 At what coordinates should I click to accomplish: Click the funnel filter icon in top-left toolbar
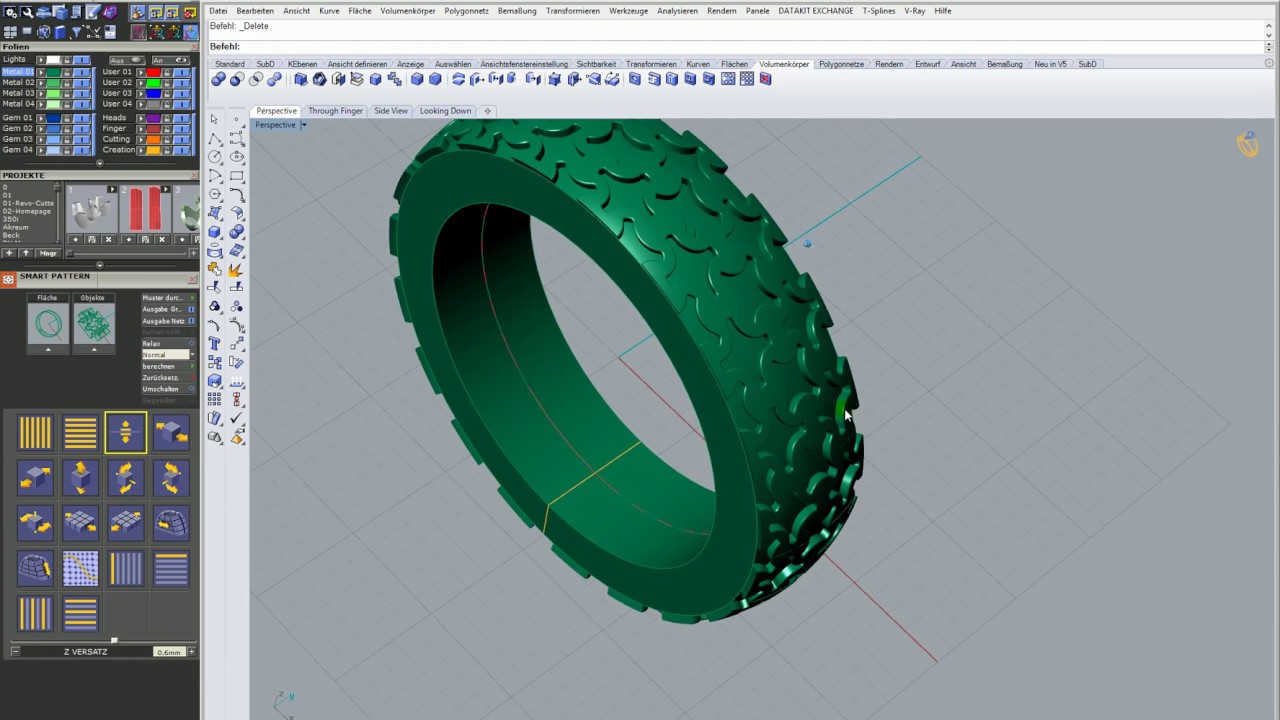click(77, 31)
